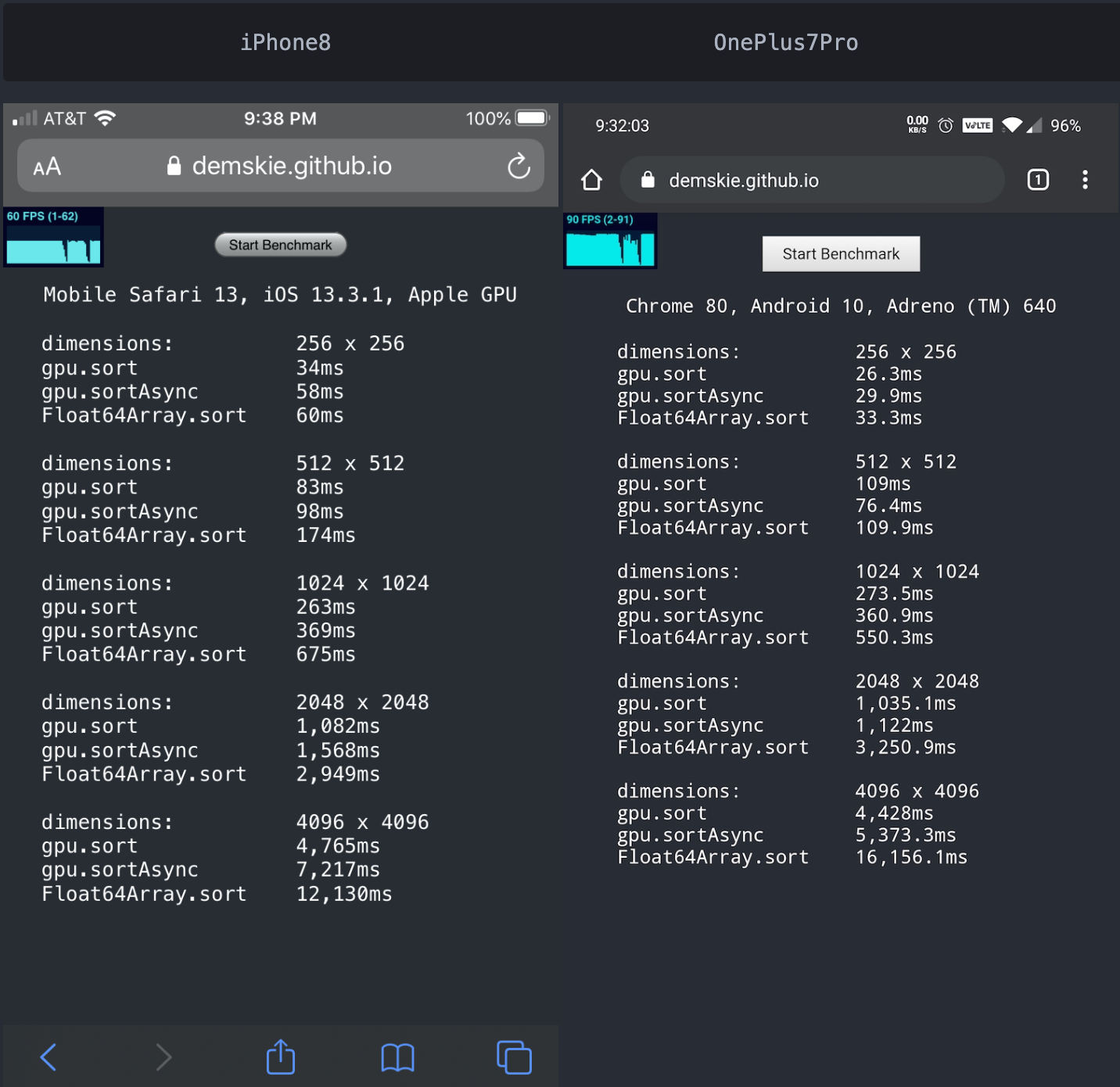Select OnePlus gpu.sortAsync value 5,373.3ms

[906, 835]
